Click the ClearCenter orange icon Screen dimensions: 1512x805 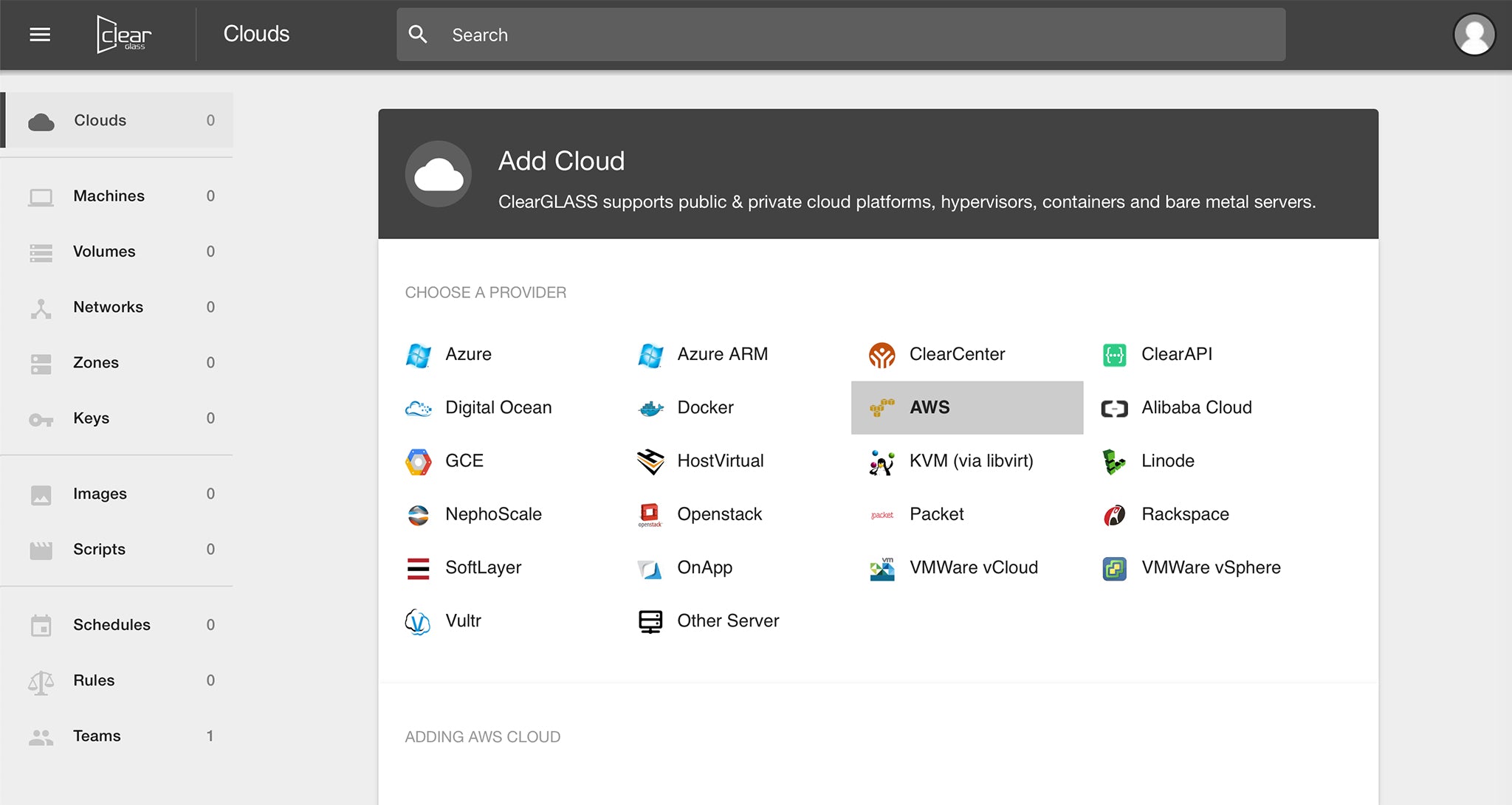click(882, 355)
